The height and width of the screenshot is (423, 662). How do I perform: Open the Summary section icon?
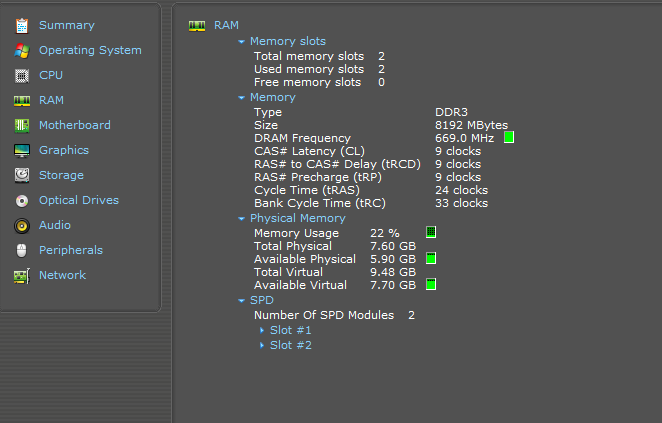[x=21, y=25]
